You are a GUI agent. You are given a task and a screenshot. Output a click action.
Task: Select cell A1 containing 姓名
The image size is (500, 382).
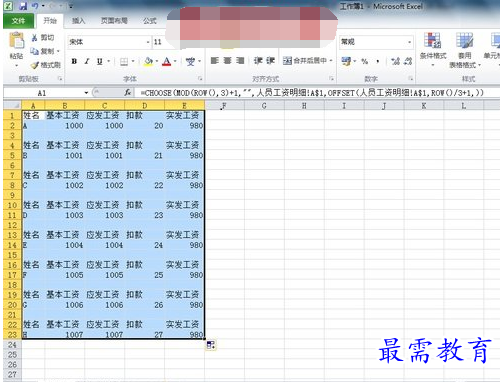[33, 116]
